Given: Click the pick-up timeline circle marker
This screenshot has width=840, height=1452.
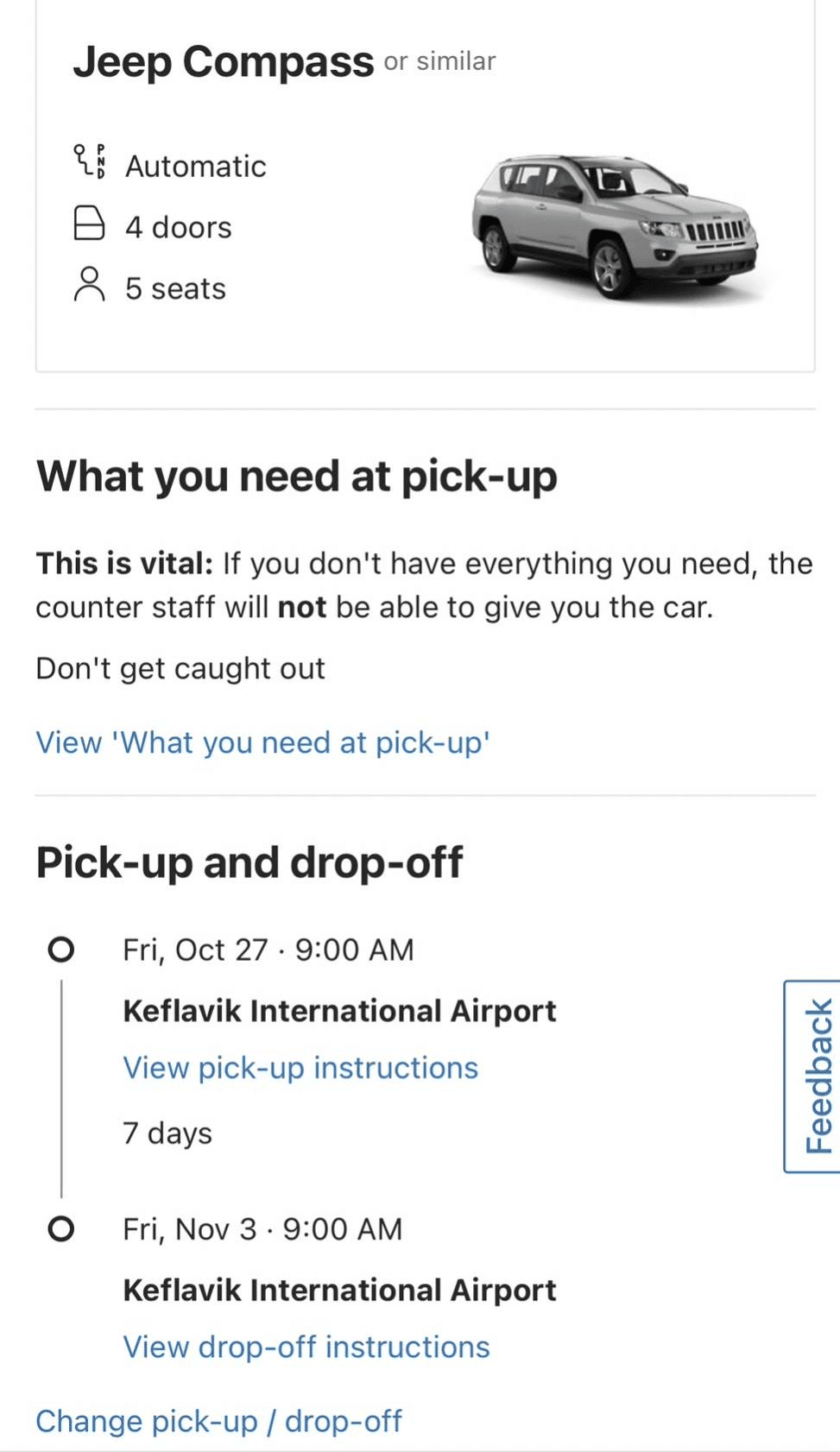Looking at the screenshot, I should coord(61,950).
